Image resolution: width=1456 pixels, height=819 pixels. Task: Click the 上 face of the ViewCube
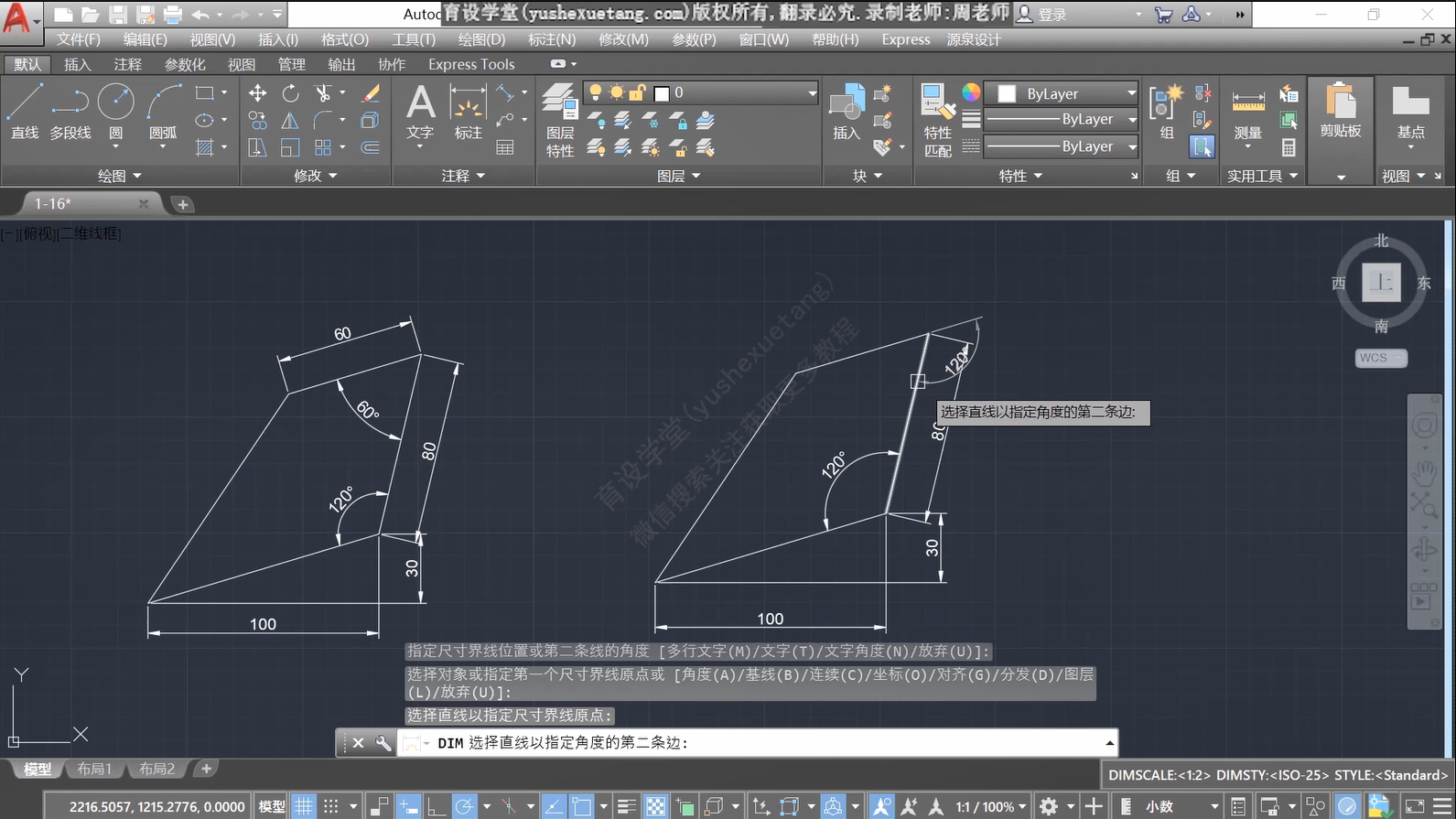[1381, 283]
